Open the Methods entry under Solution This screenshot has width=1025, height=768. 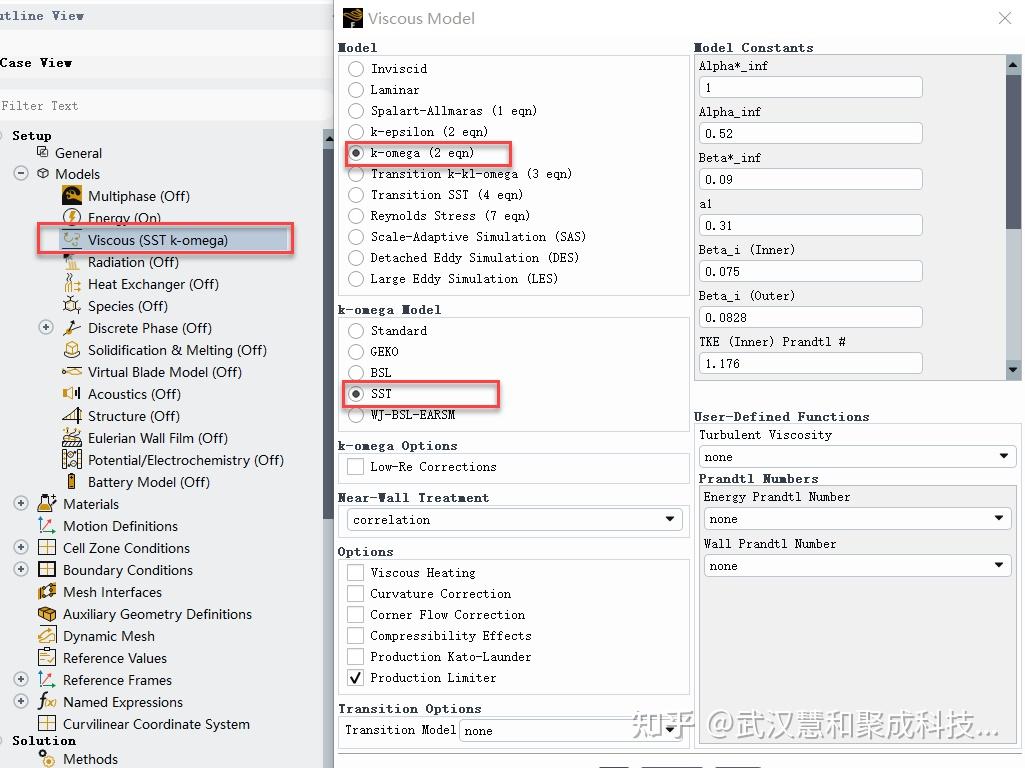(x=90, y=759)
